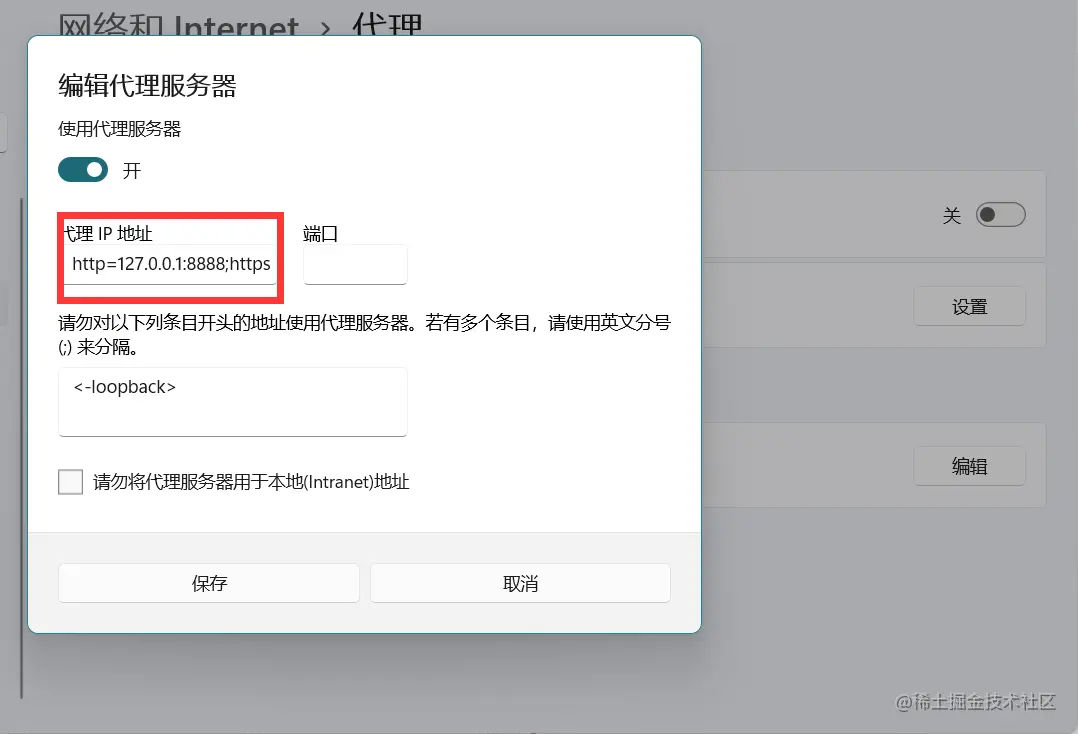This screenshot has height=734, width=1078.
Task: Enable the proxy toggle labeled 开
Action: pos(83,170)
